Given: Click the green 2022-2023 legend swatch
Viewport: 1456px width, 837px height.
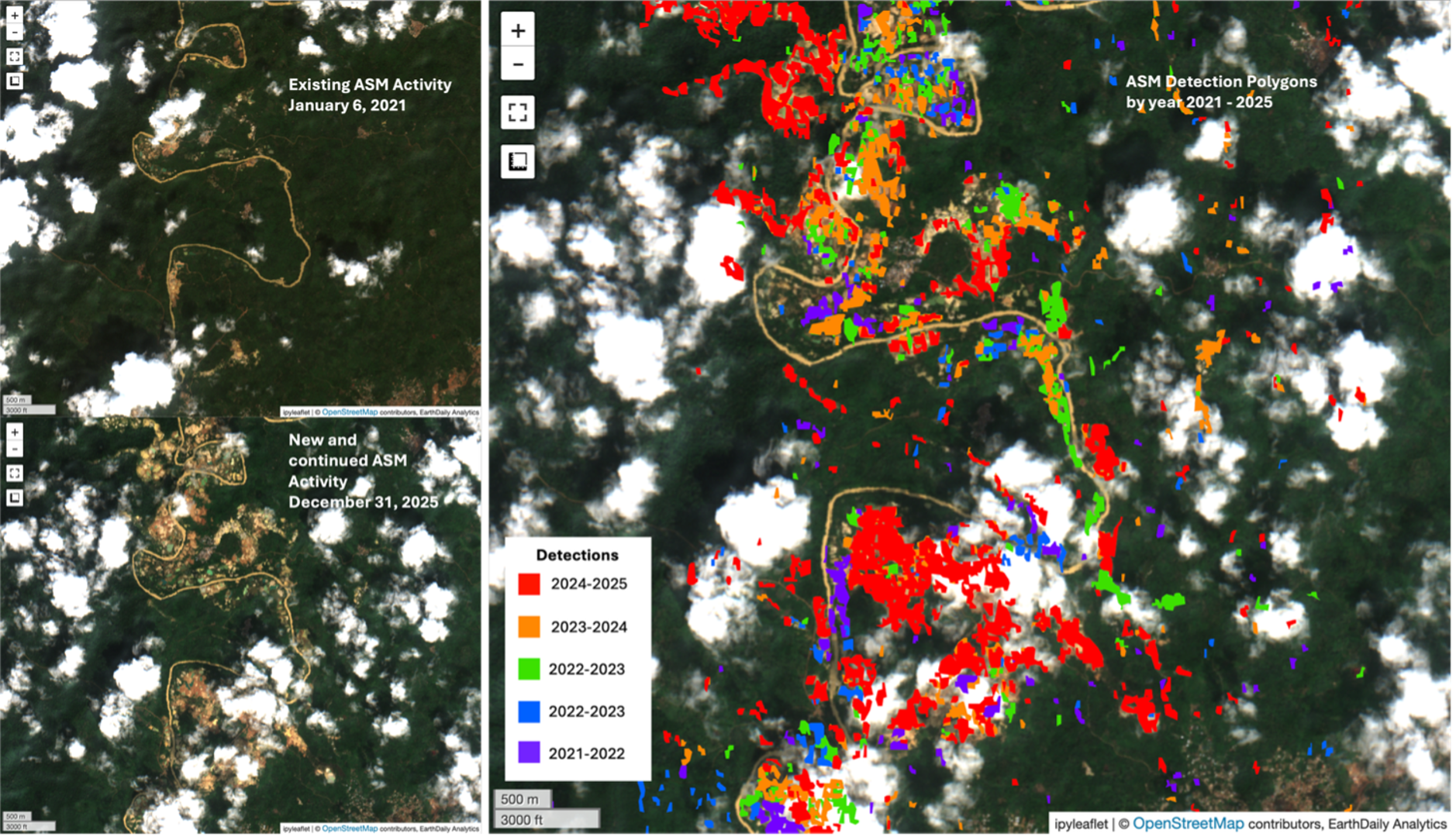Looking at the screenshot, I should [529, 669].
